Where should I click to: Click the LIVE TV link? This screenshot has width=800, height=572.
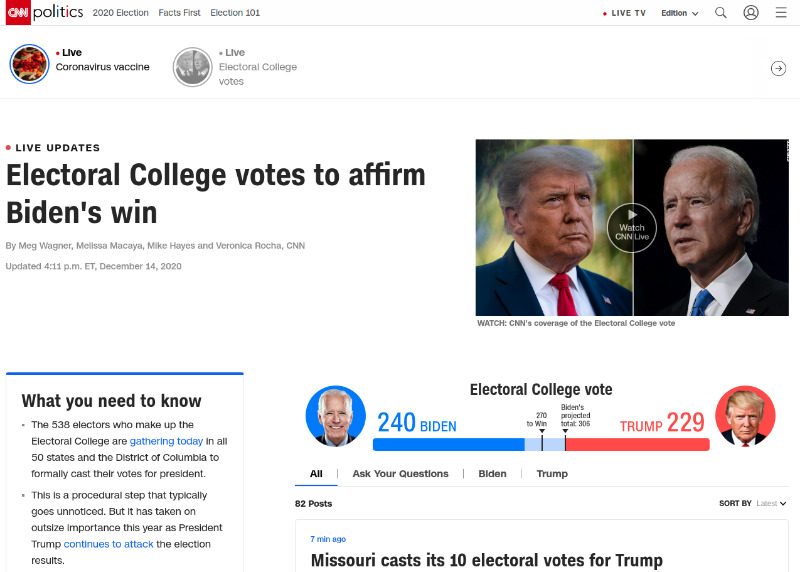tap(624, 13)
